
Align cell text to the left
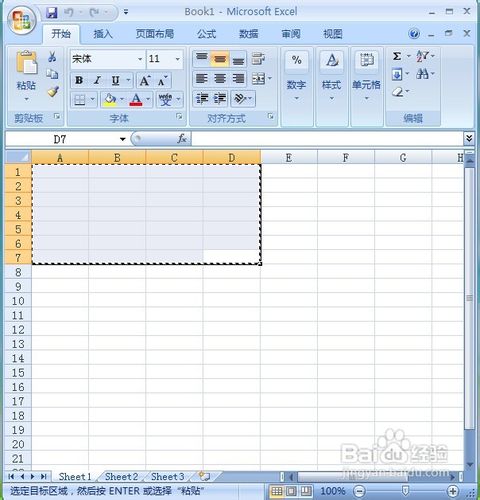point(202,79)
